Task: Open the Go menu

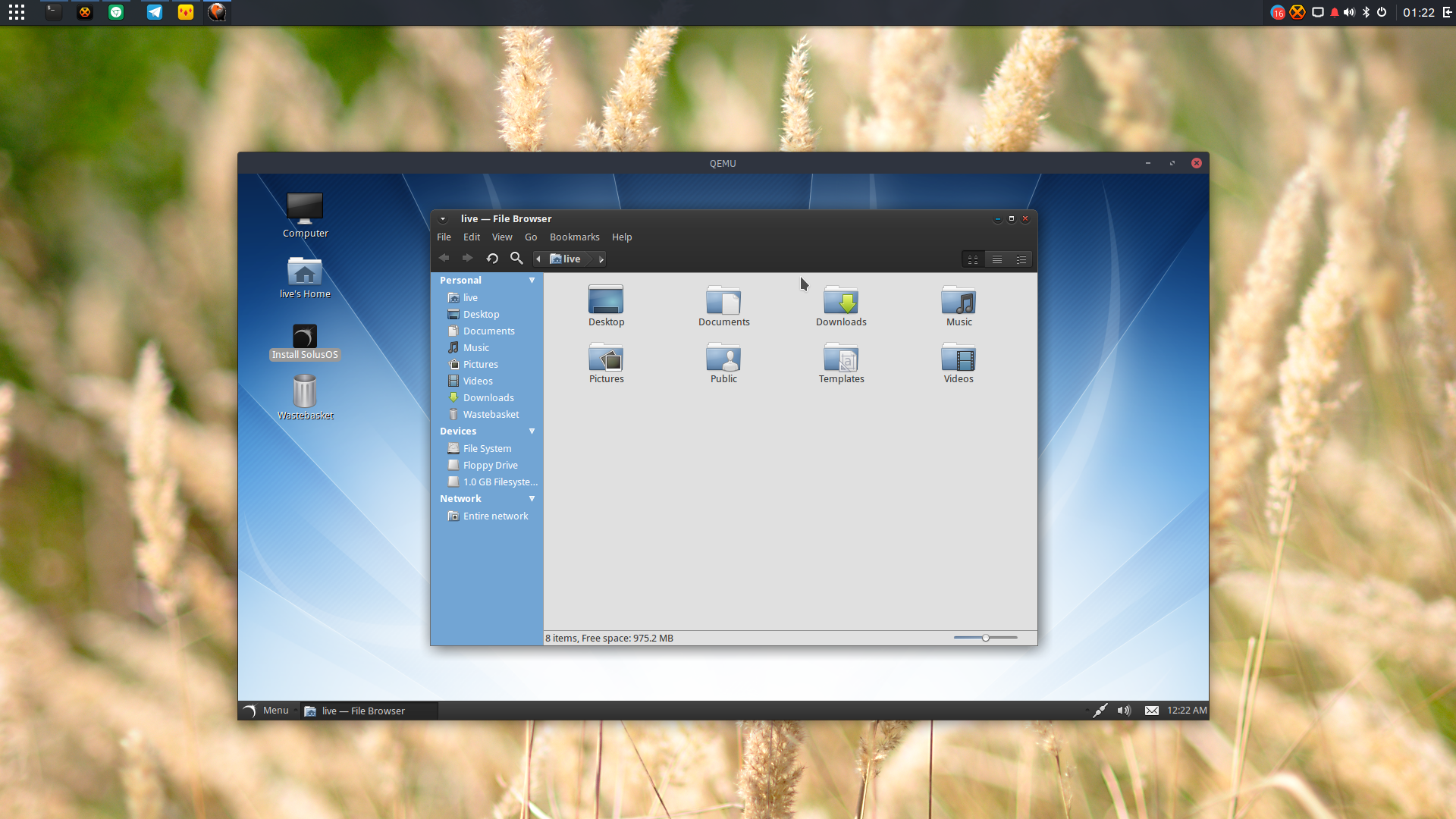Action: (531, 237)
